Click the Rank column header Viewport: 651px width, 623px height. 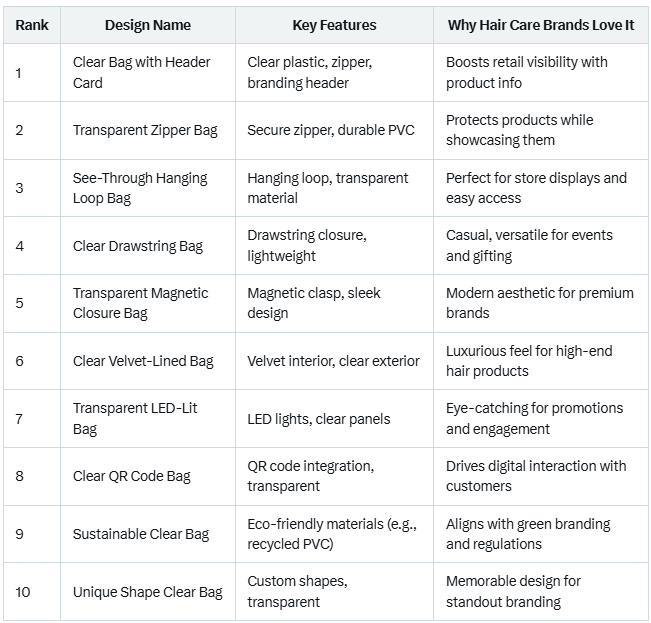[x=33, y=25]
